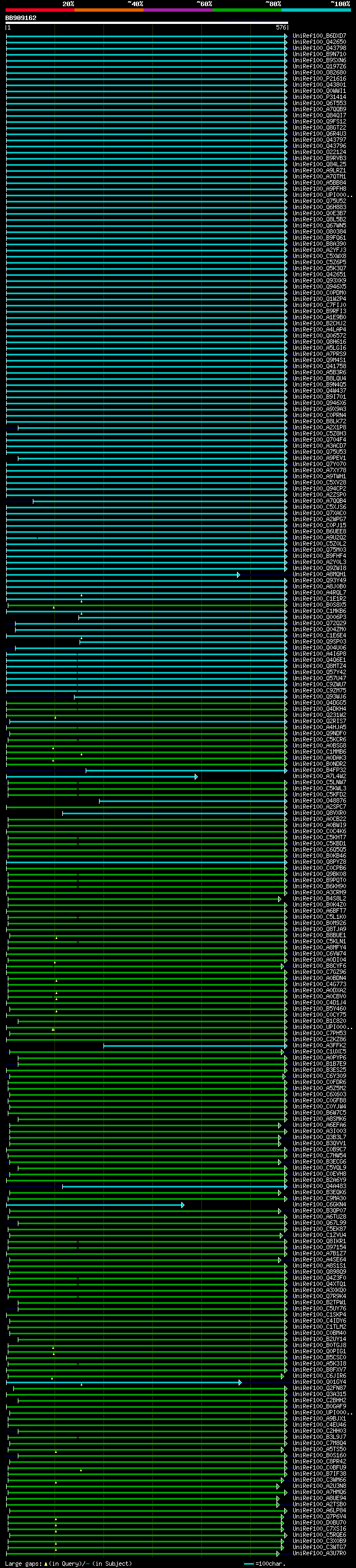
Task: Click the purple ~60% identity color bar
Action: (177, 10)
